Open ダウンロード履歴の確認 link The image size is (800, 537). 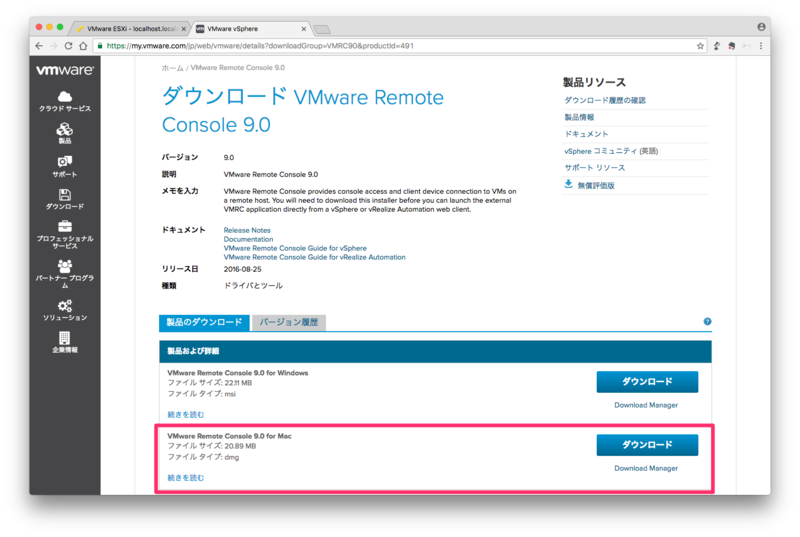point(605,100)
